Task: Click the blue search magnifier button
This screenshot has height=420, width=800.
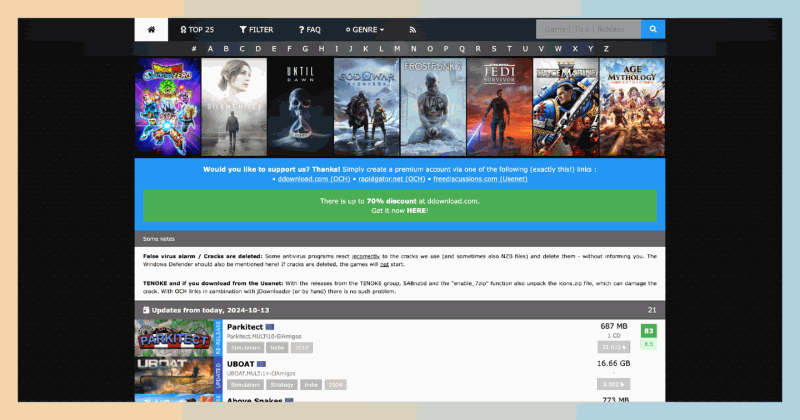Action: click(653, 29)
